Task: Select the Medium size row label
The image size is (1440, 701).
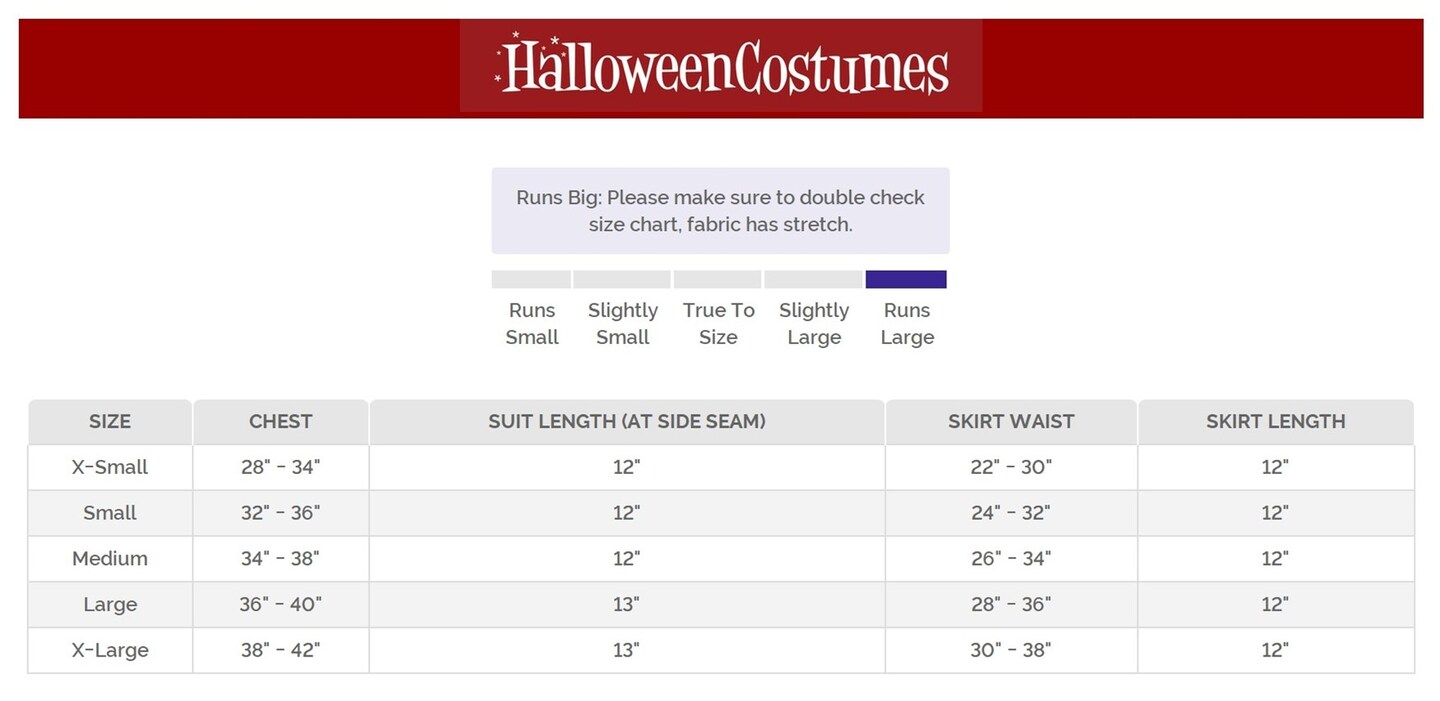Action: (110, 559)
